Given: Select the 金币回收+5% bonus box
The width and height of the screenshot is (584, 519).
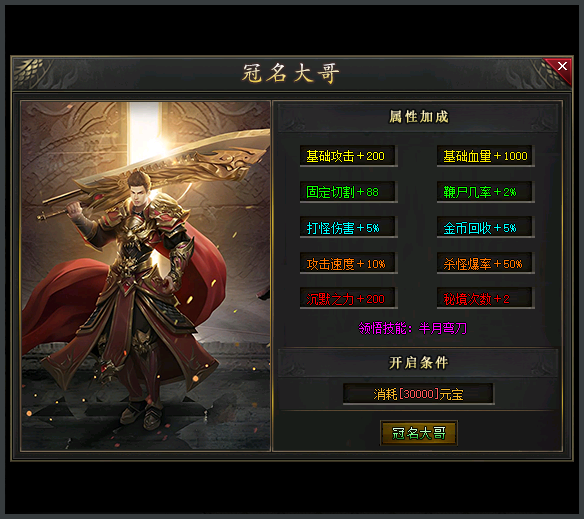Looking at the screenshot, I should click(x=485, y=227).
